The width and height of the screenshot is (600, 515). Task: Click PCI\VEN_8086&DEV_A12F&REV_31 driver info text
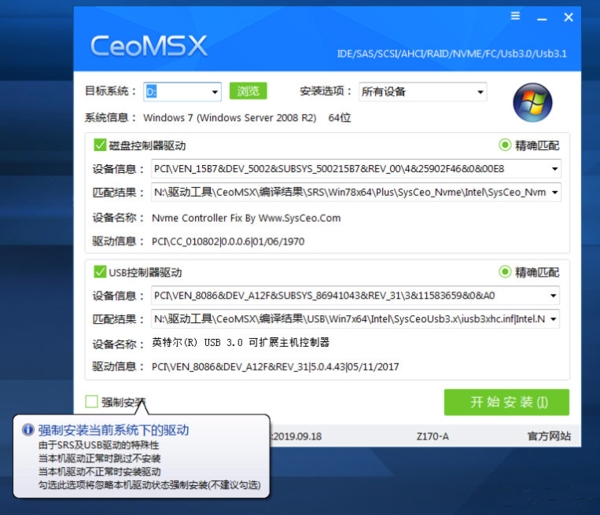275,367
